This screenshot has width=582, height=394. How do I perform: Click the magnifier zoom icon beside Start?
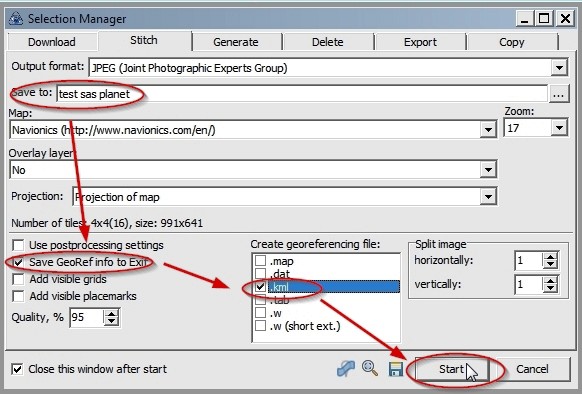[370, 368]
